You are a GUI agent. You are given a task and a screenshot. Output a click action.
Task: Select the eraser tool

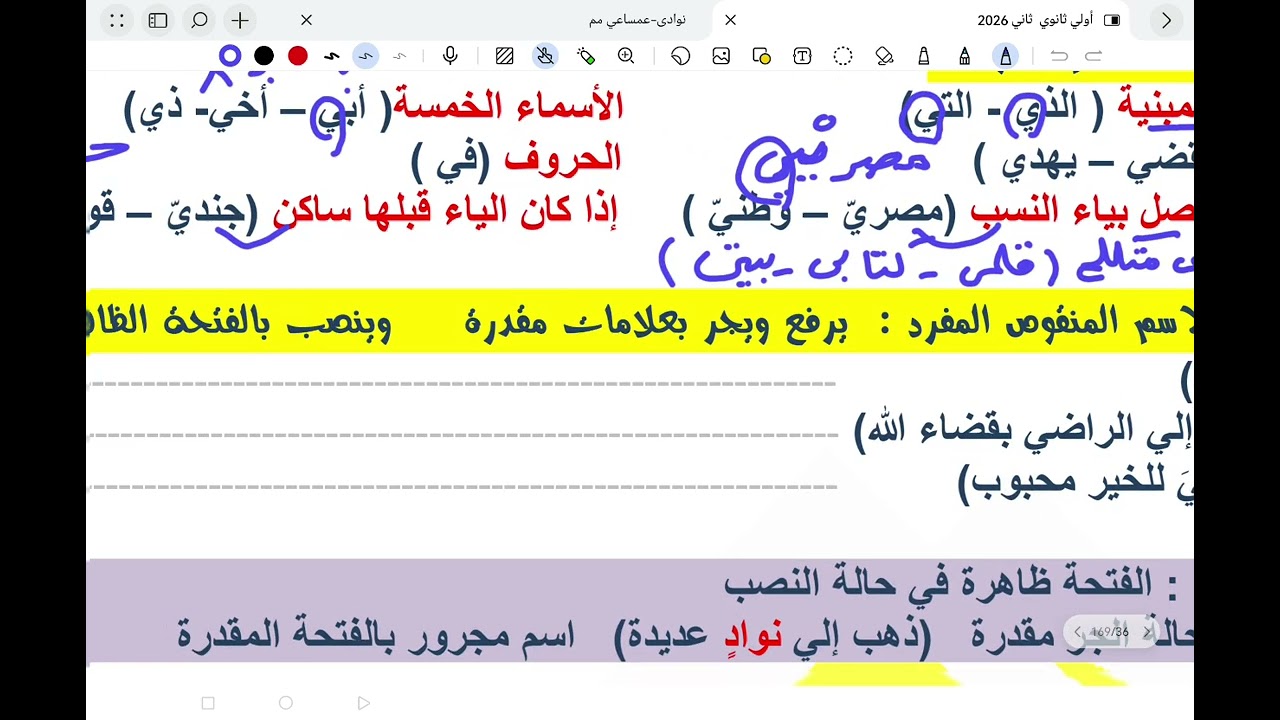[884, 56]
